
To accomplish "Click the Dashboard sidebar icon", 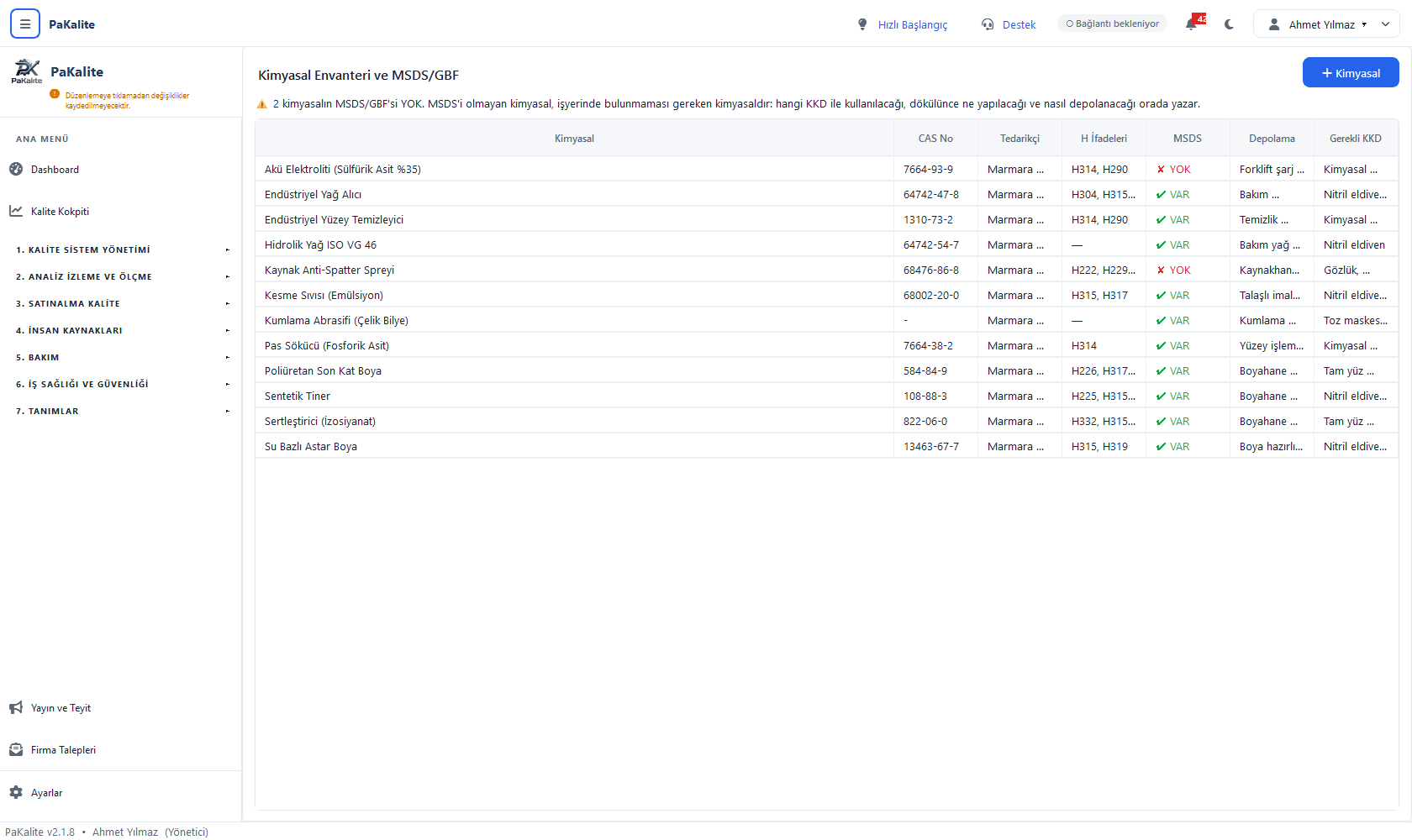I will coord(16,169).
